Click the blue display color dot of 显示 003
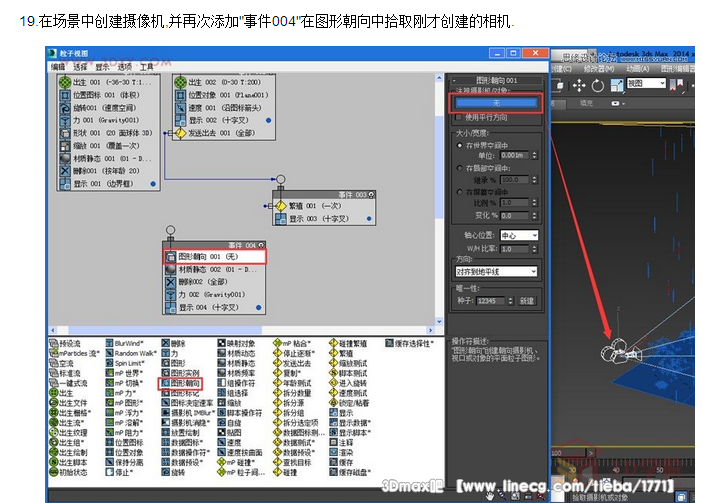This screenshot has width=703, height=503. pyautogui.click(x=369, y=219)
